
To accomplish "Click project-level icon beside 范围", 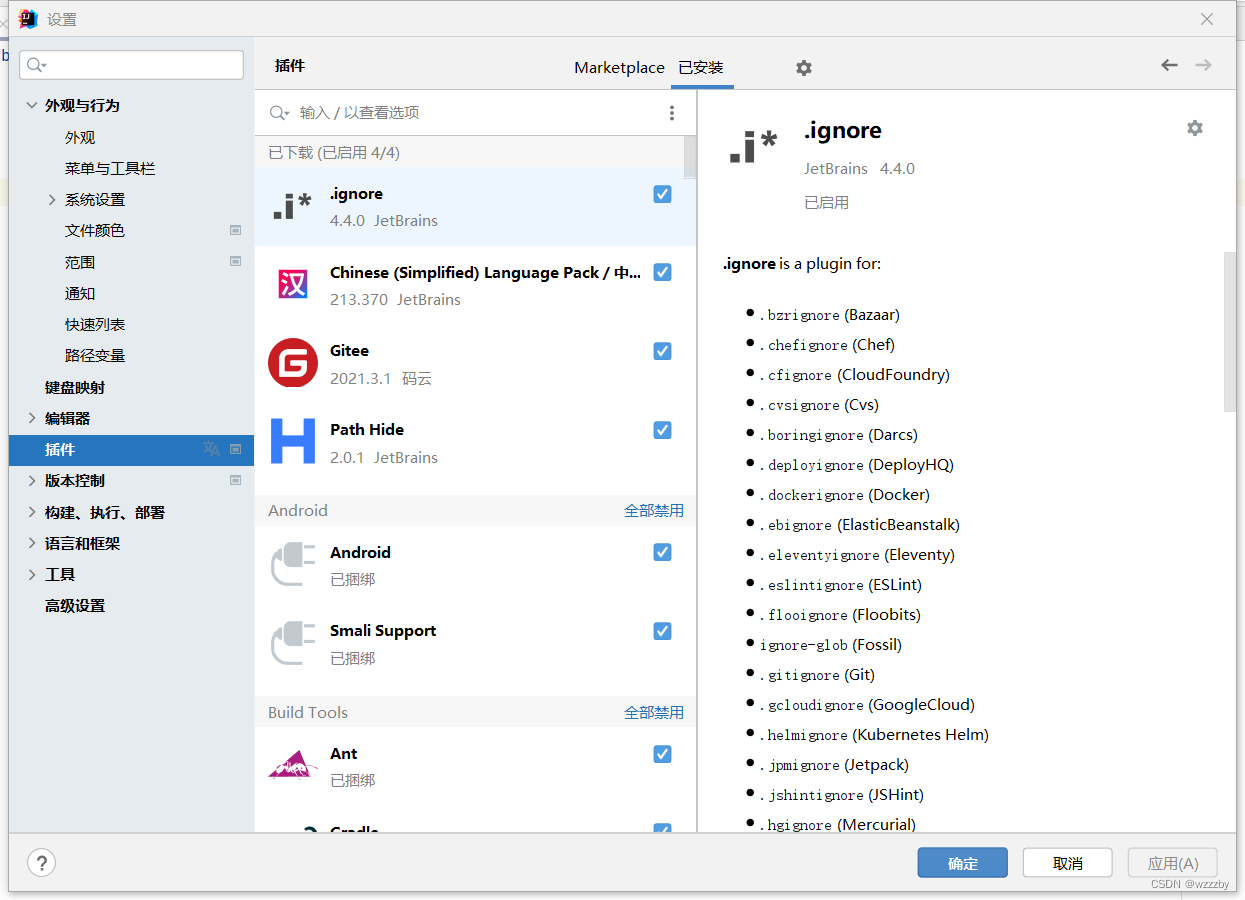I will point(236,262).
